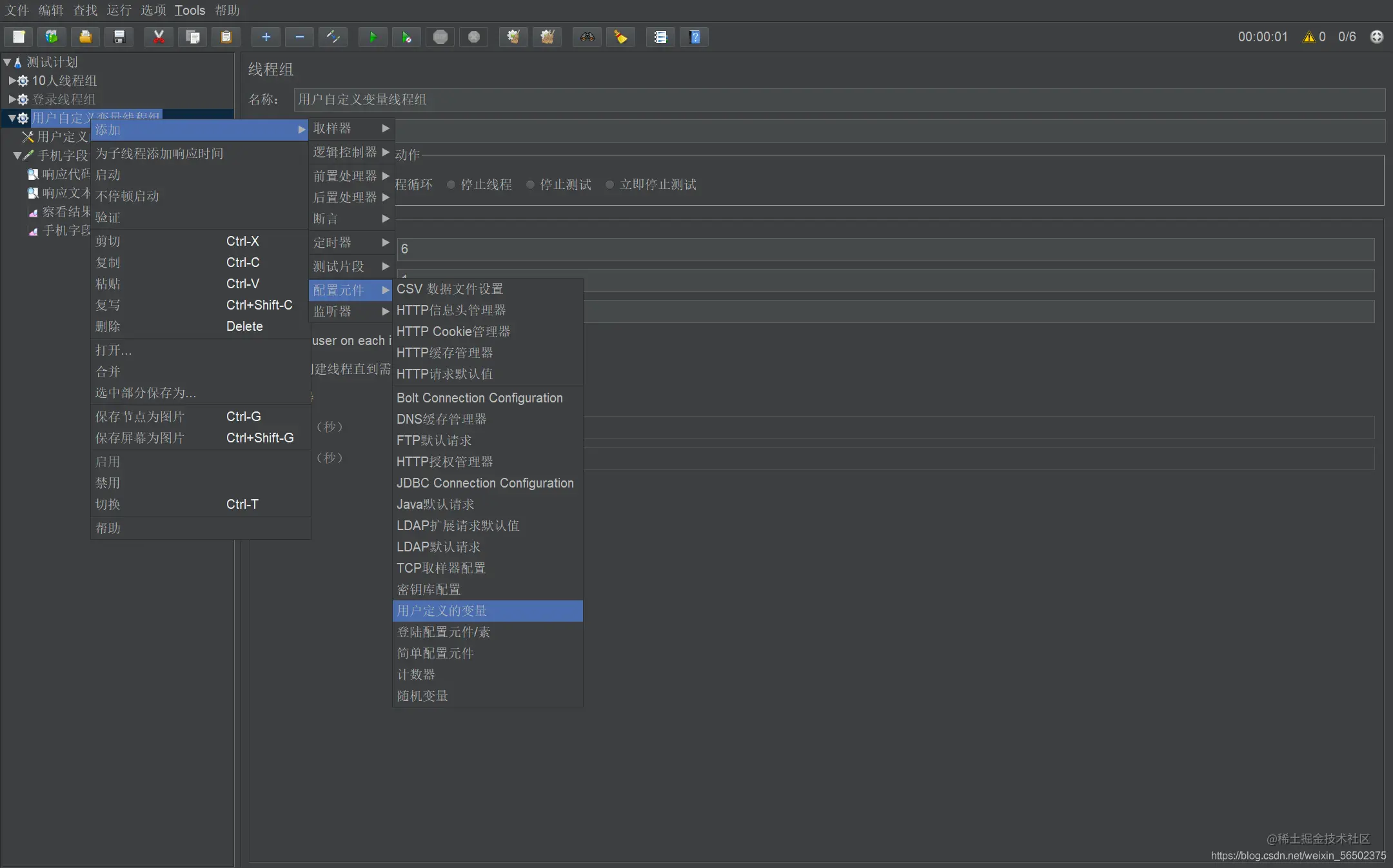The image size is (1393, 868).
Task: Click 不停顿启动 in context menu
Action: pos(128,196)
